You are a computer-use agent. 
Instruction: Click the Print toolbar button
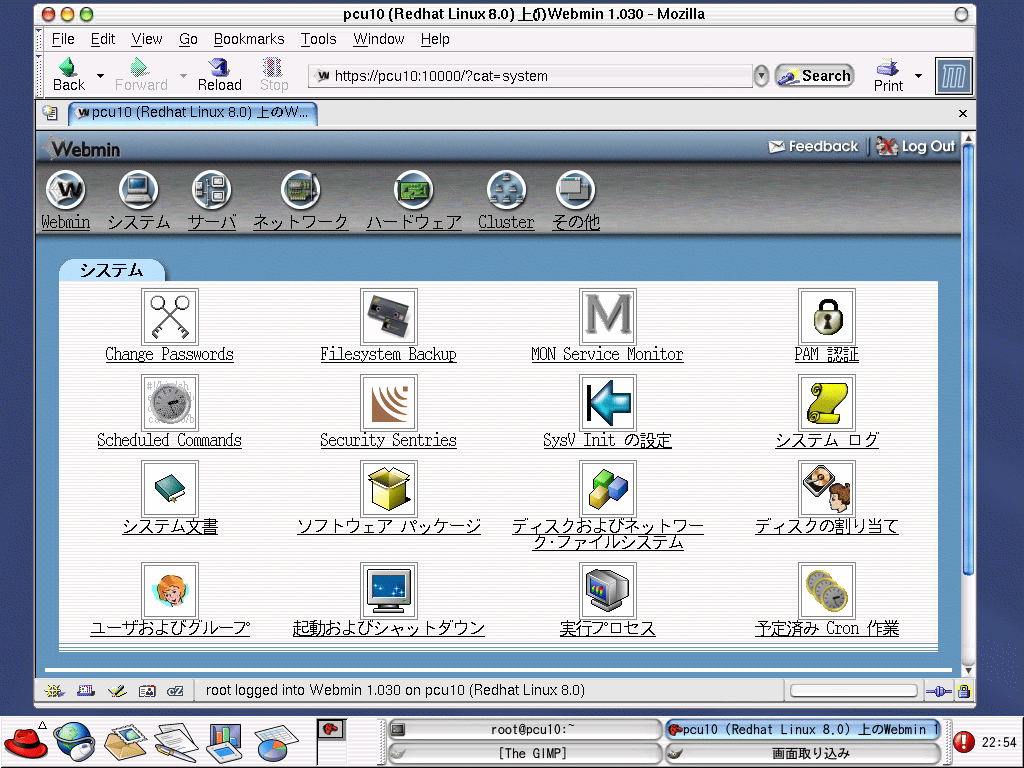pyautogui.click(x=888, y=75)
